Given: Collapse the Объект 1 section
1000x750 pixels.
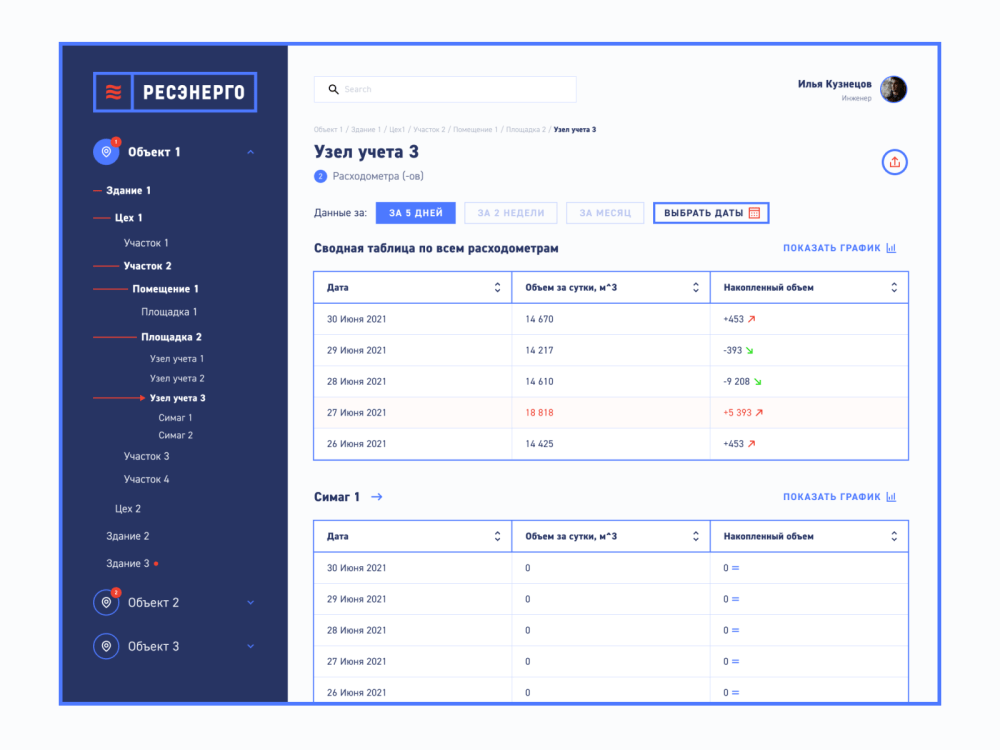Looking at the screenshot, I should pyautogui.click(x=251, y=152).
